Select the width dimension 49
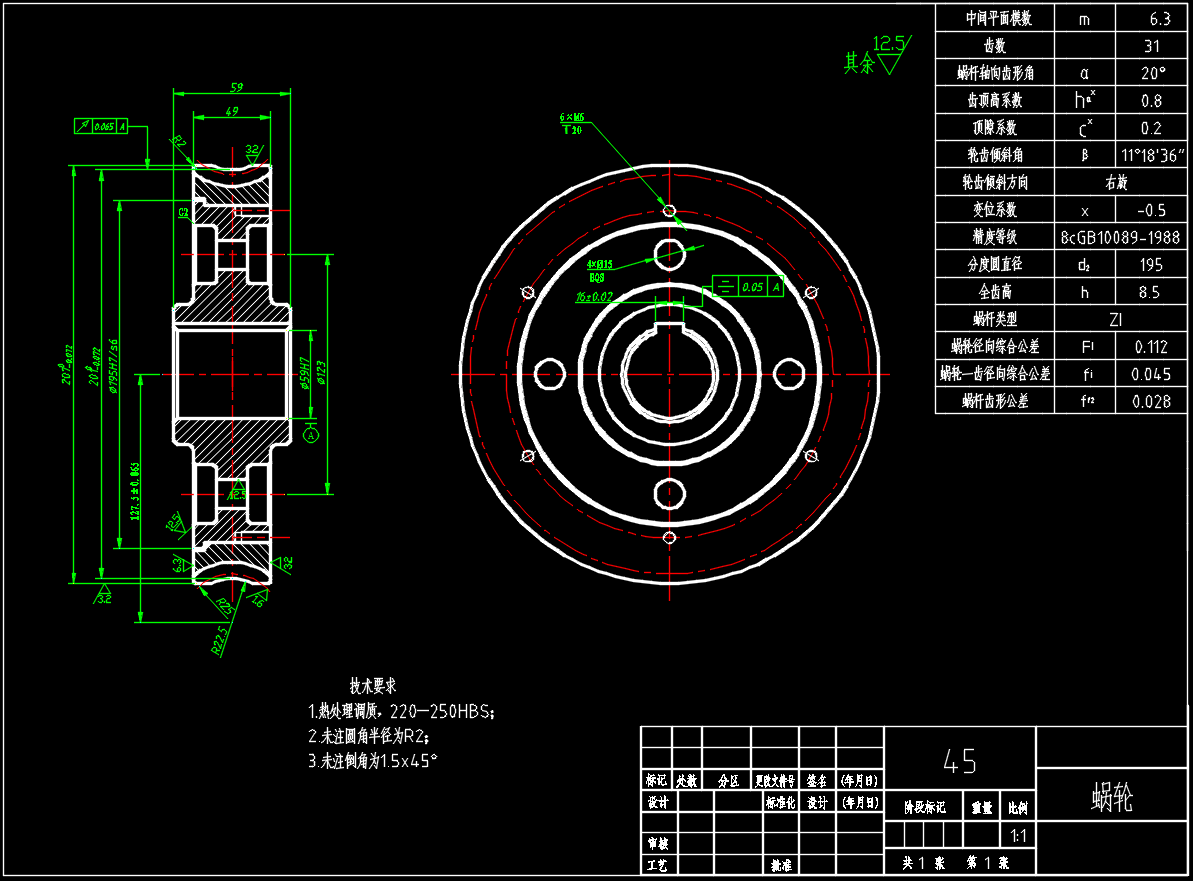The height and width of the screenshot is (881, 1193). pyautogui.click(x=232, y=110)
